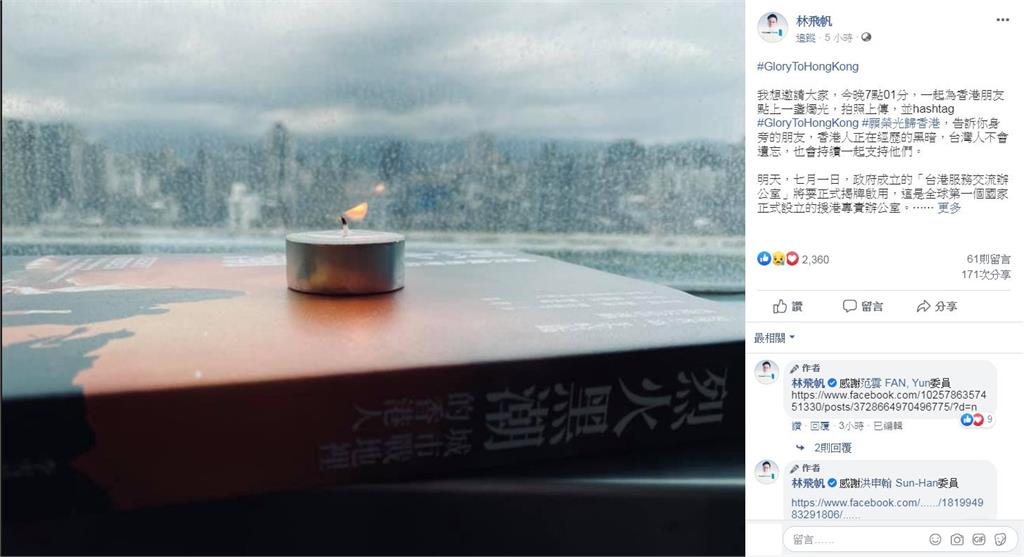1024x557 pixels.
Task: Open the facebook.com link in first comment
Action: 888,401
